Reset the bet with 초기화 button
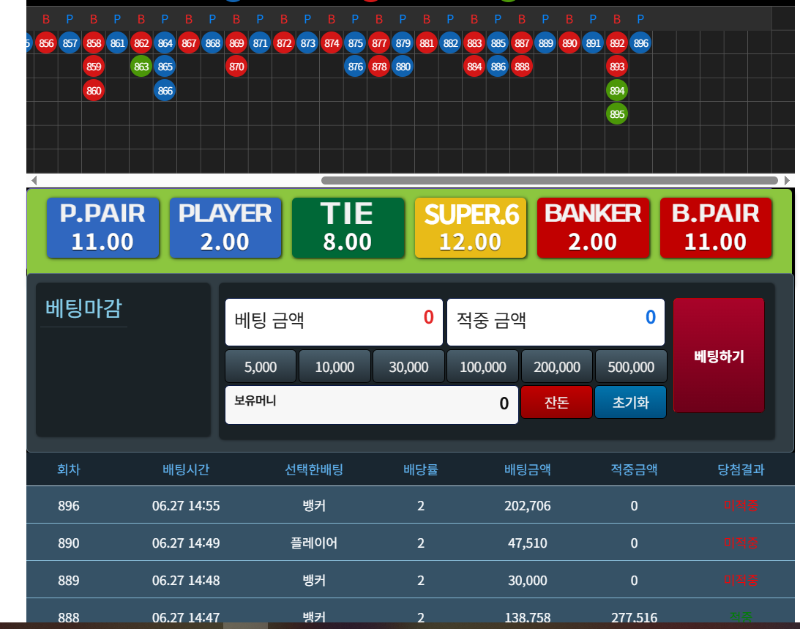The width and height of the screenshot is (800, 629). pyautogui.click(x=631, y=402)
